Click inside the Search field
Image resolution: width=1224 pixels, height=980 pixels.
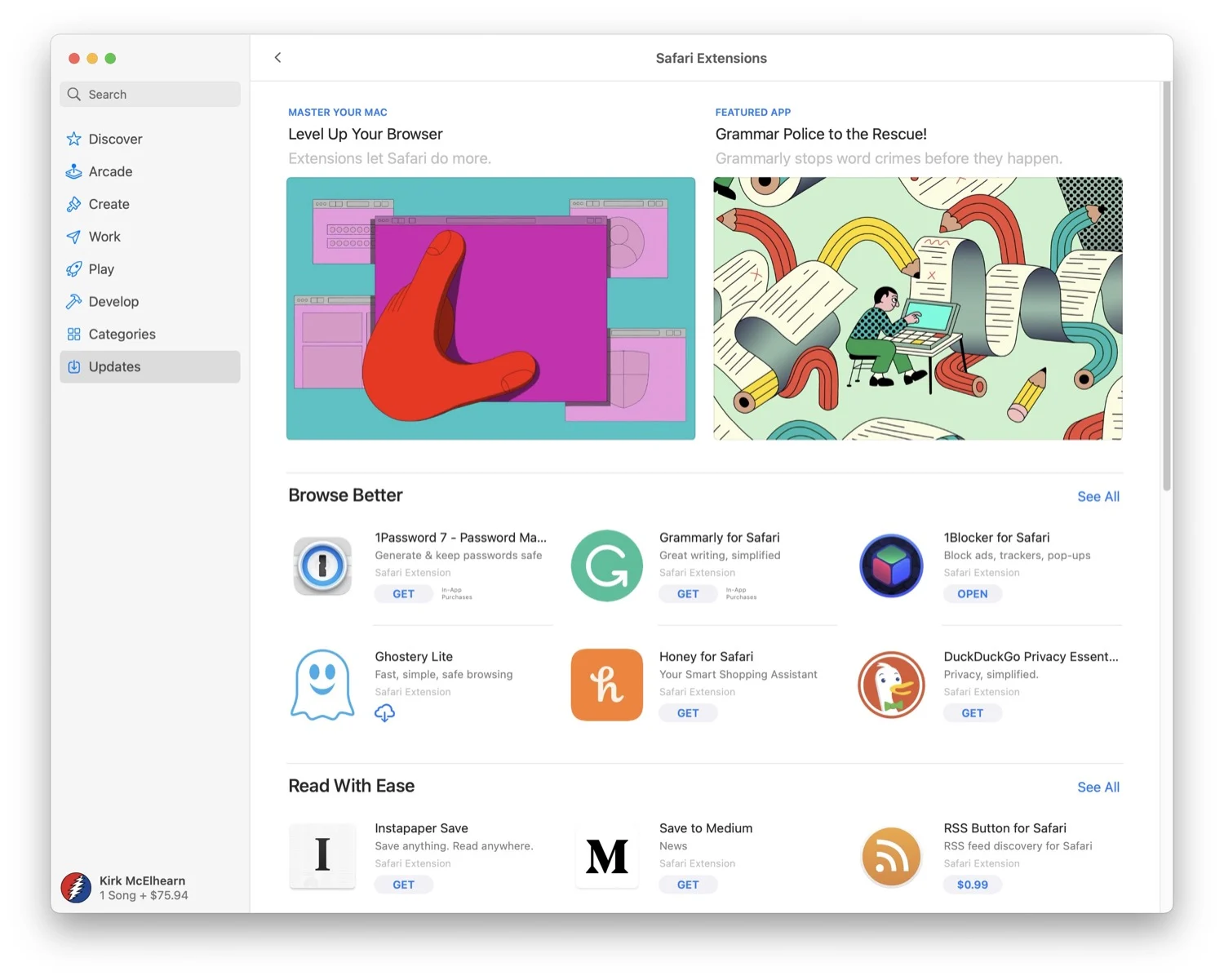[x=149, y=94]
